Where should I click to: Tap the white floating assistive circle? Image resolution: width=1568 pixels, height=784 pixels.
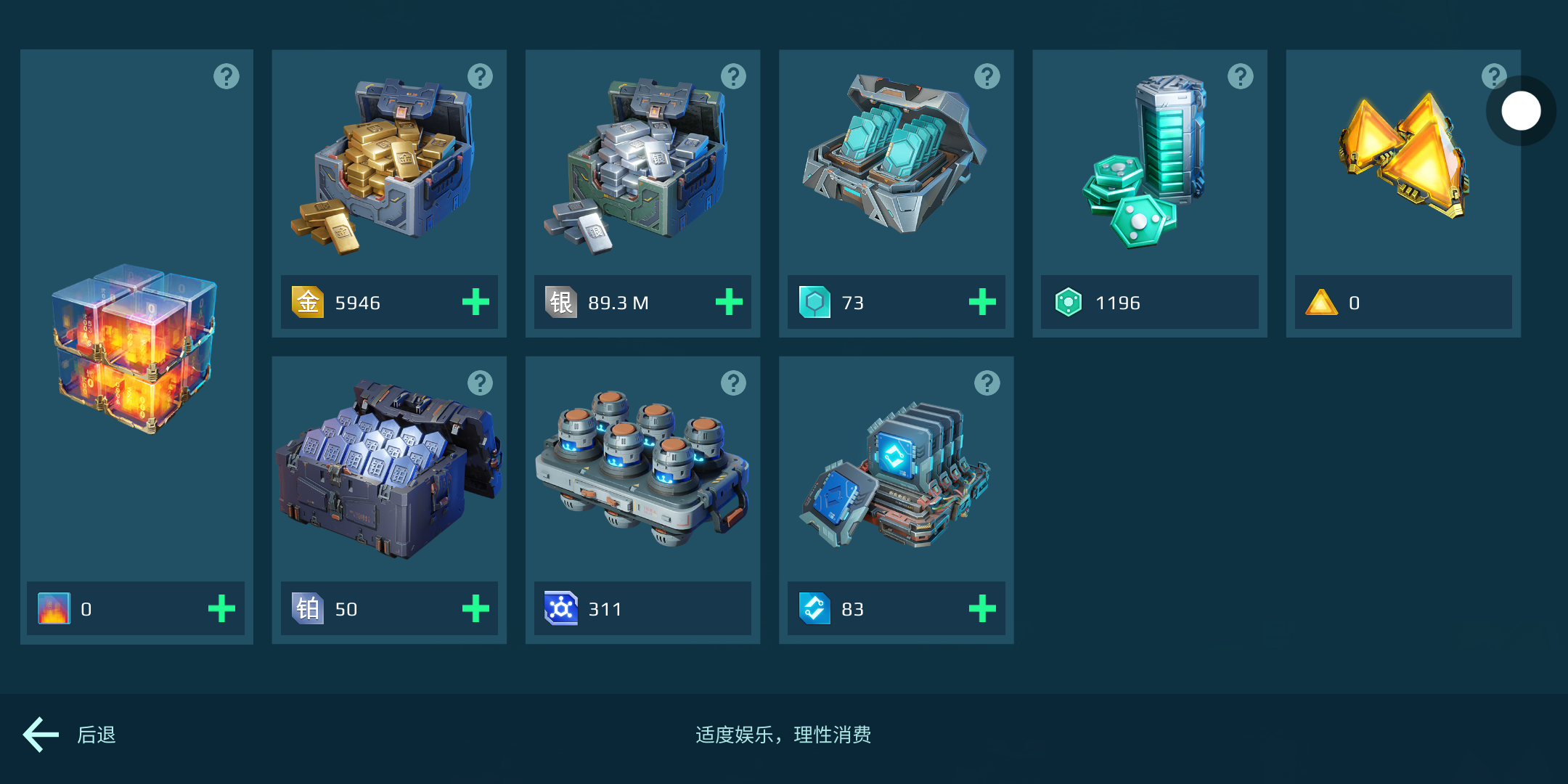point(1521,111)
